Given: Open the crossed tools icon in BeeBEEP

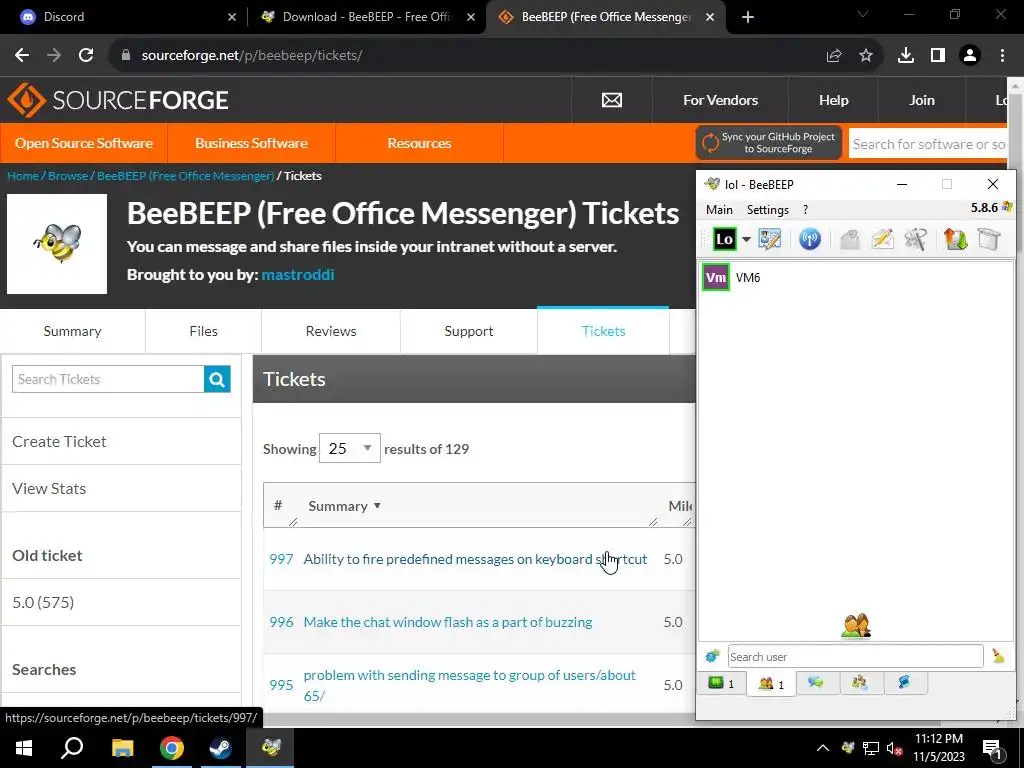Looking at the screenshot, I should click(916, 239).
